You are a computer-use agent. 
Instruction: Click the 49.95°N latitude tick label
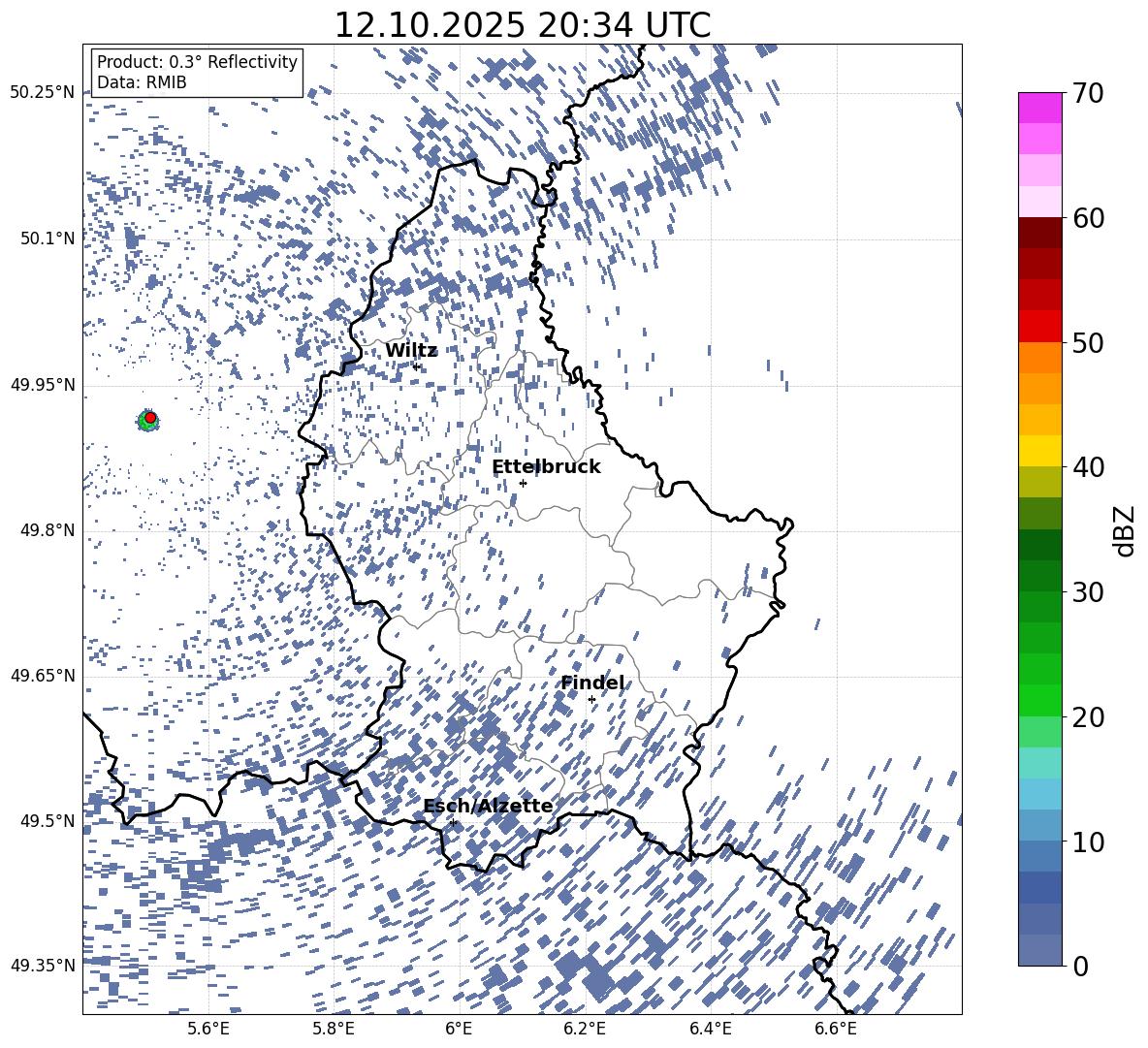tap(43, 384)
